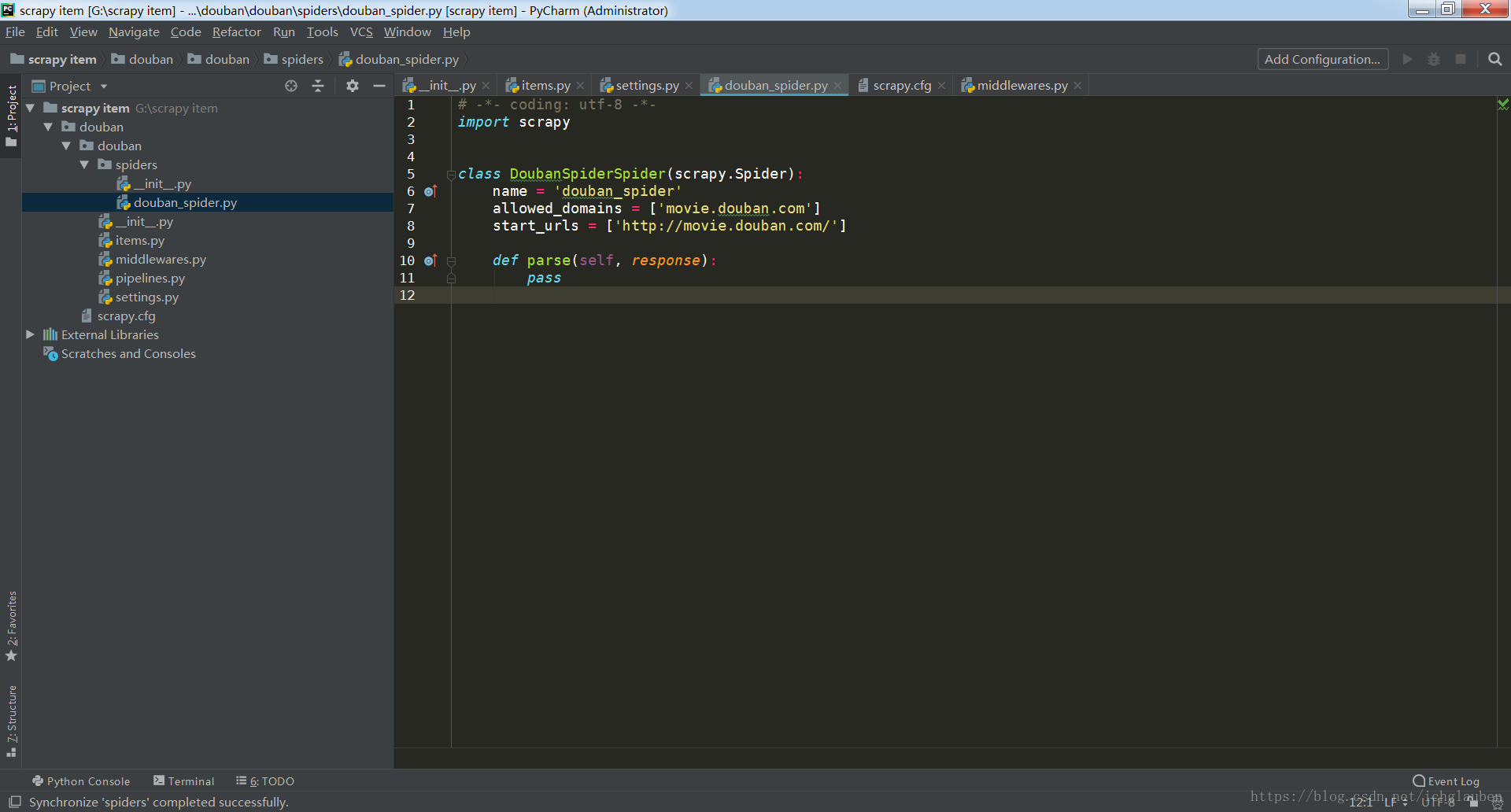Click override gutter icon on line 10
This screenshot has width=1511, height=812.
click(430, 260)
